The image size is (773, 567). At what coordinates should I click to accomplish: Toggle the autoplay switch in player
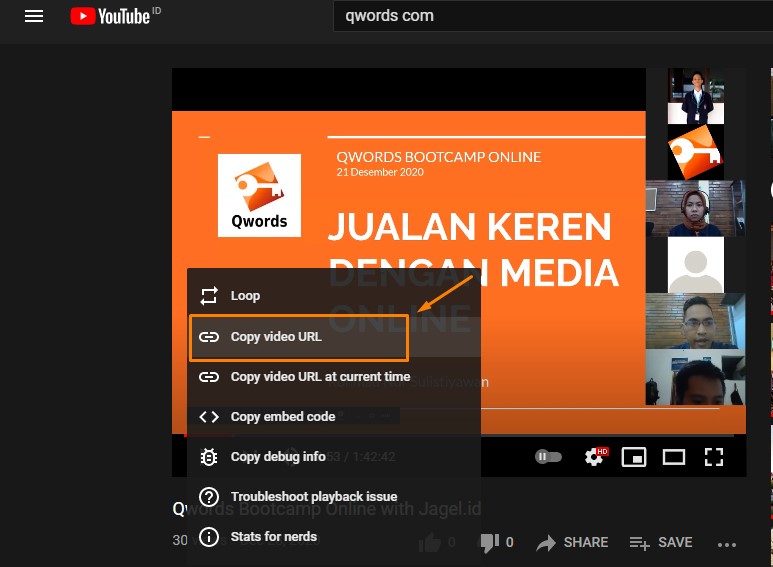tap(548, 457)
